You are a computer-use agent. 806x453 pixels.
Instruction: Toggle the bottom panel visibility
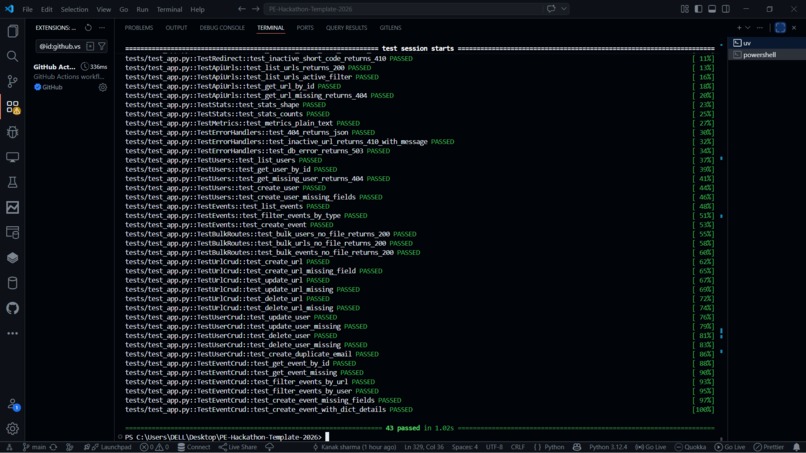(x=712, y=9)
